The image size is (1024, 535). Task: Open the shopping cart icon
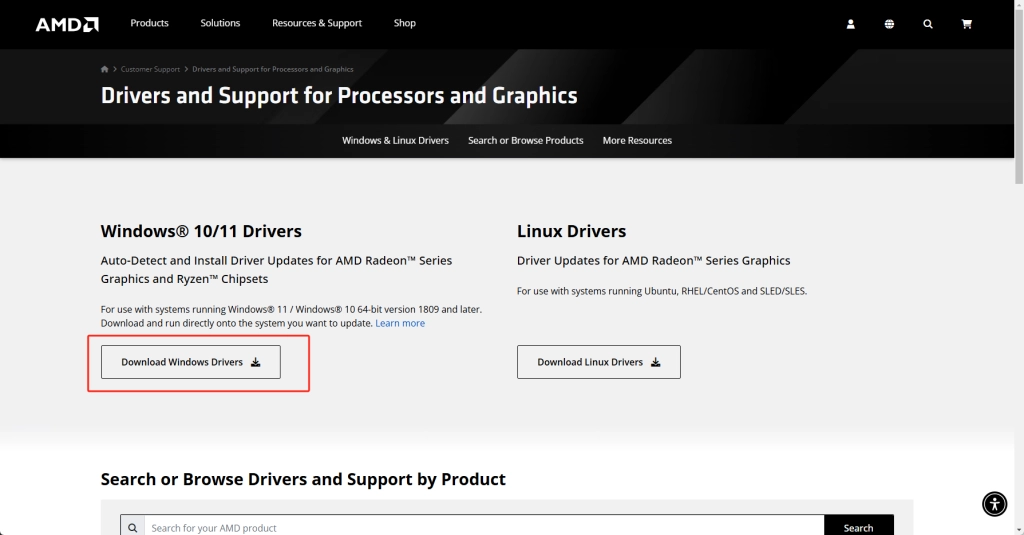pyautogui.click(x=967, y=24)
